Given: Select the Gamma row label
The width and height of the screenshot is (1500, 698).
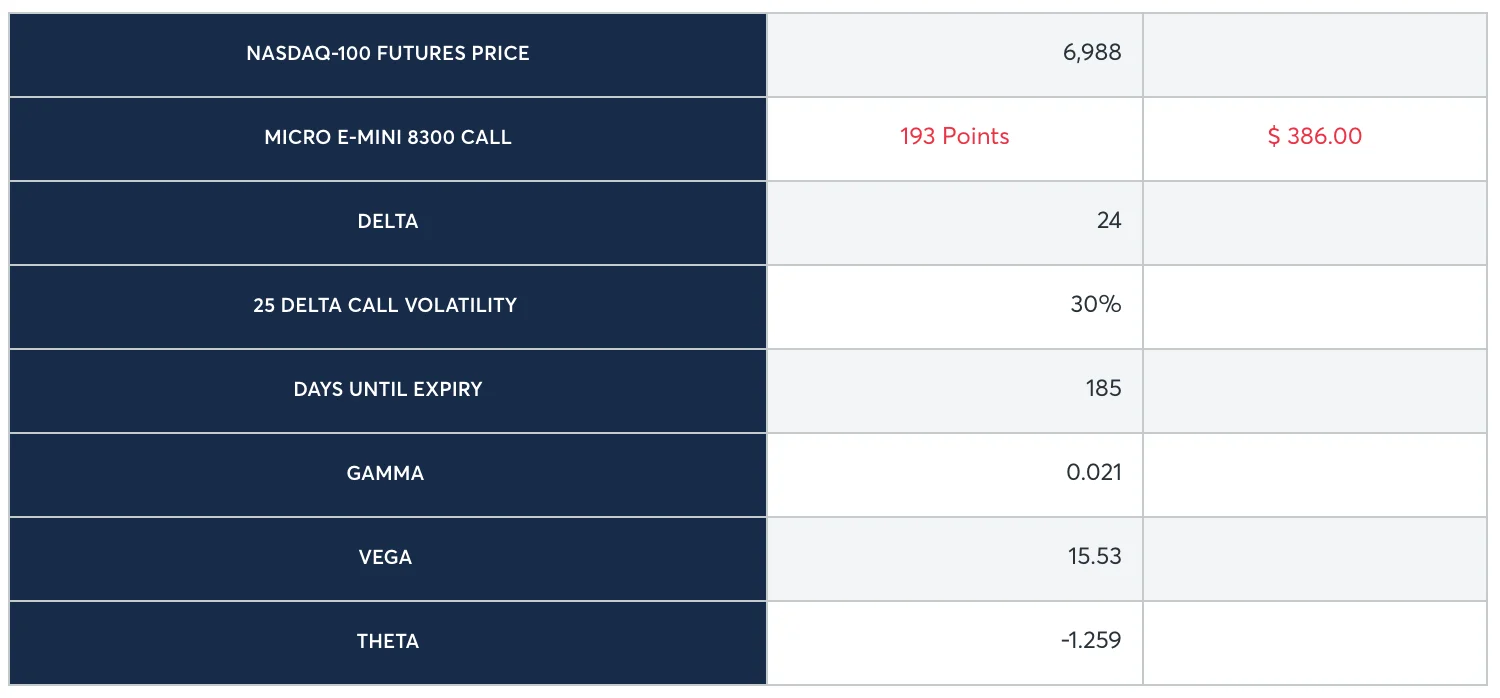Looking at the screenshot, I should [x=386, y=474].
